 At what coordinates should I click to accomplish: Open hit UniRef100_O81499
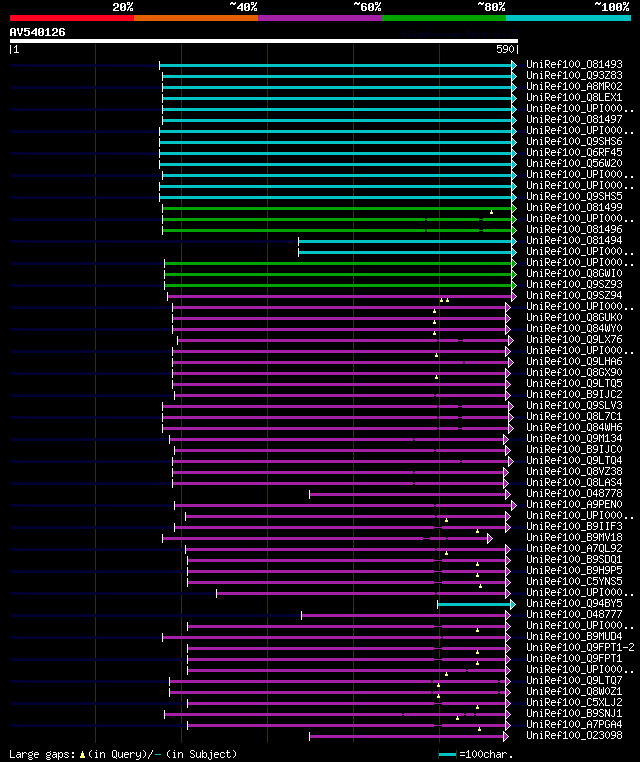click(x=574, y=207)
